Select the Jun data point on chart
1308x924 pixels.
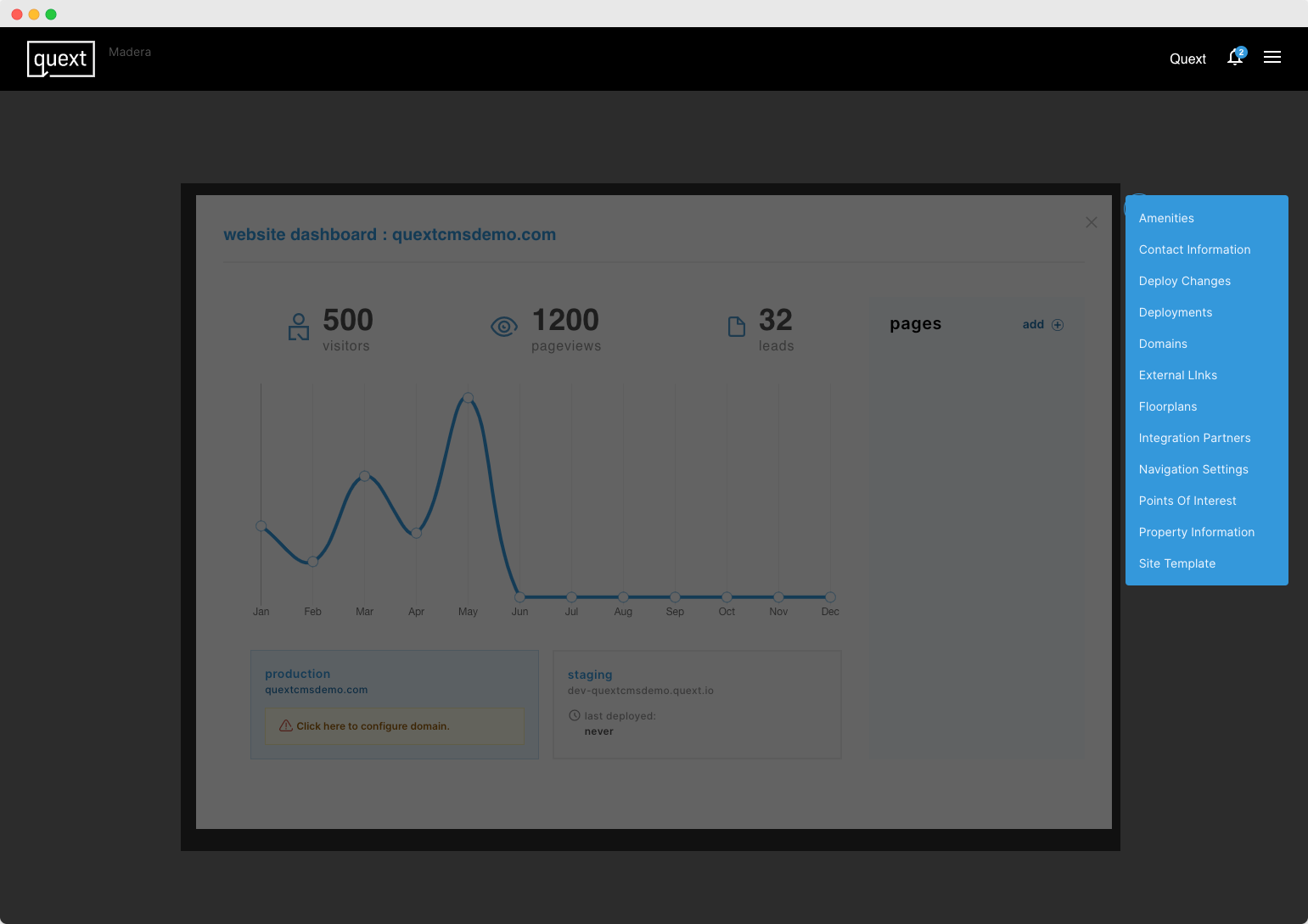tap(519, 596)
